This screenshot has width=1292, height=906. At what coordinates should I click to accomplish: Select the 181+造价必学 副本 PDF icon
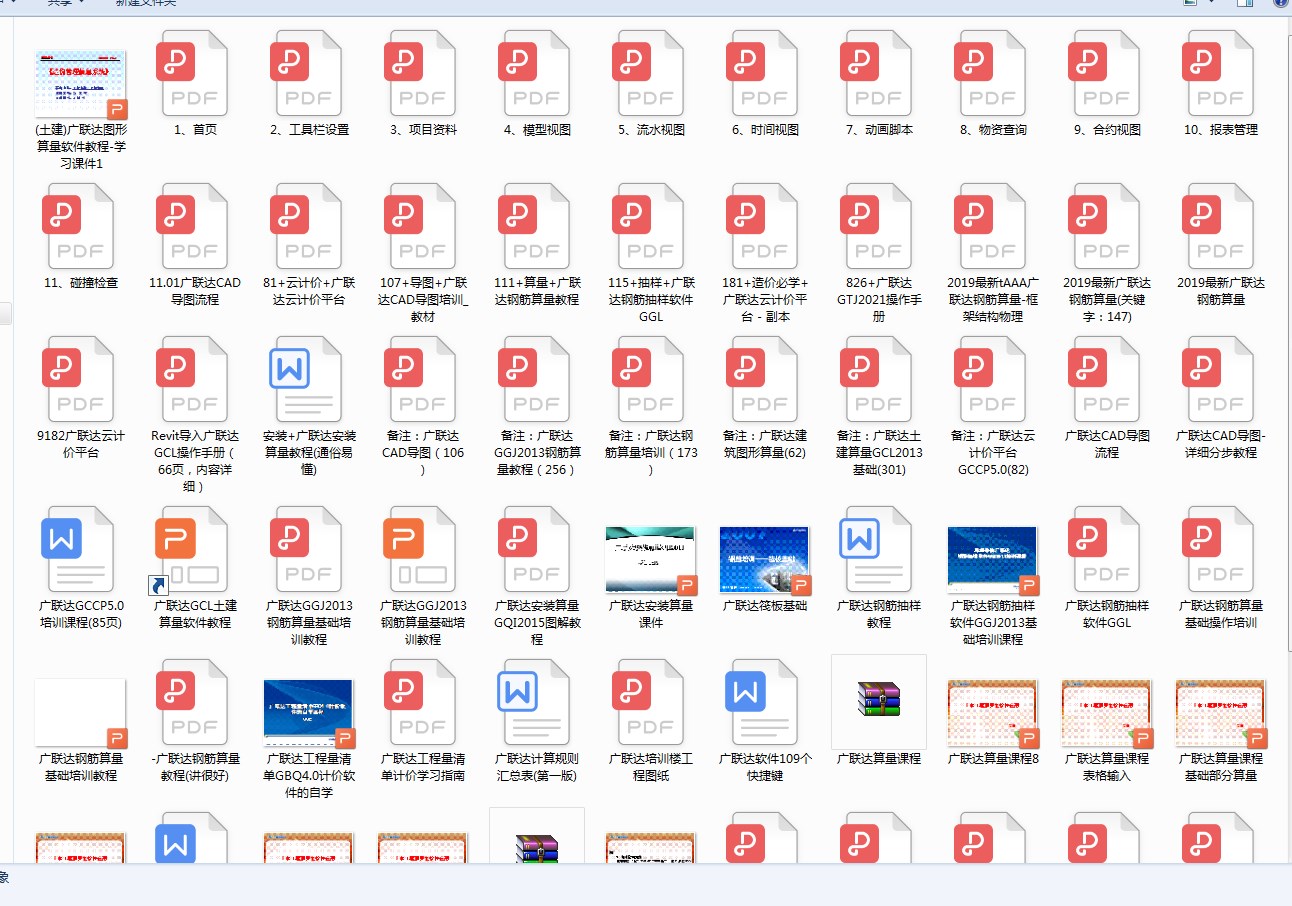pos(761,227)
